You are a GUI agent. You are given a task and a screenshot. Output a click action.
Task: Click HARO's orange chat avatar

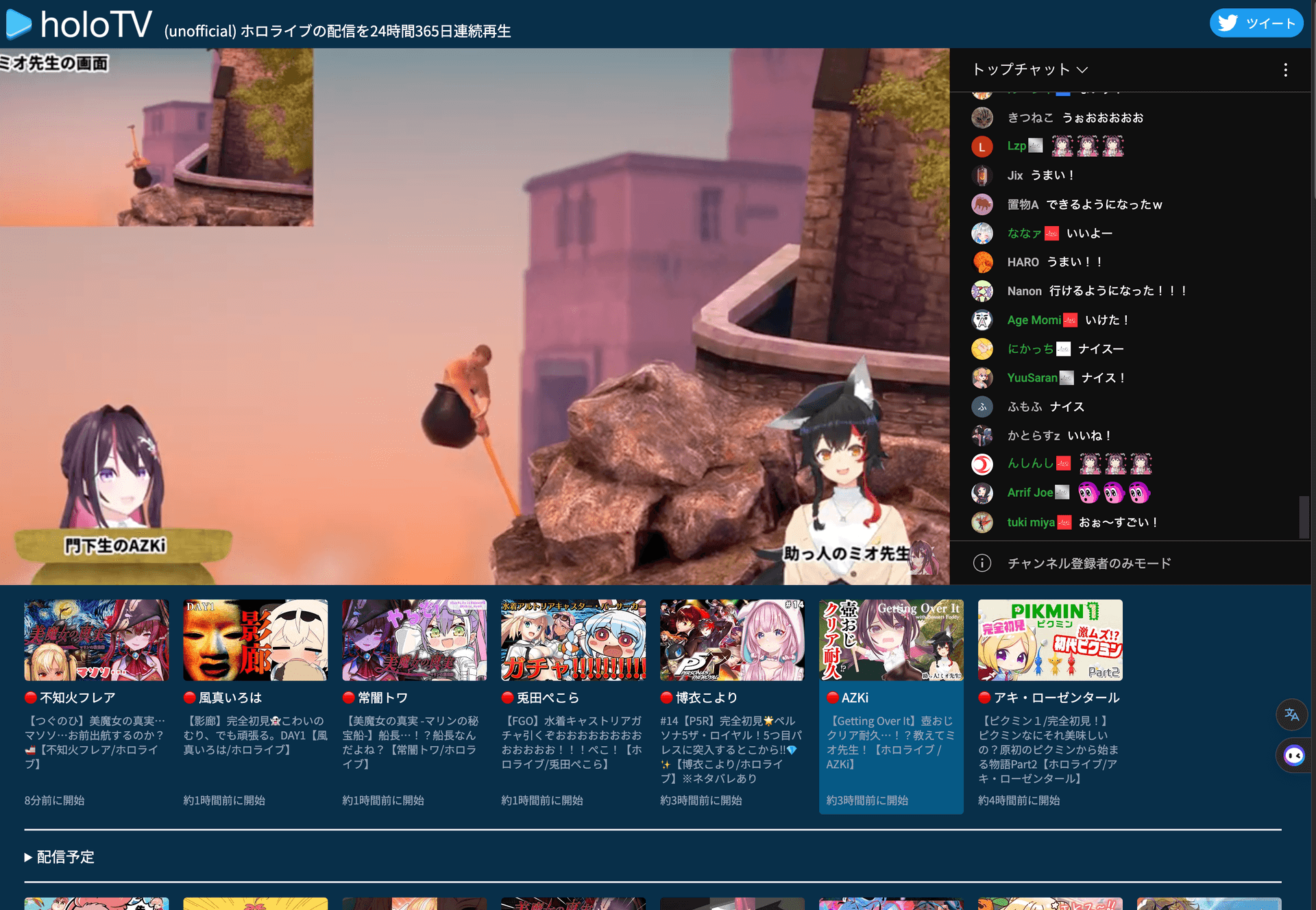(982, 262)
